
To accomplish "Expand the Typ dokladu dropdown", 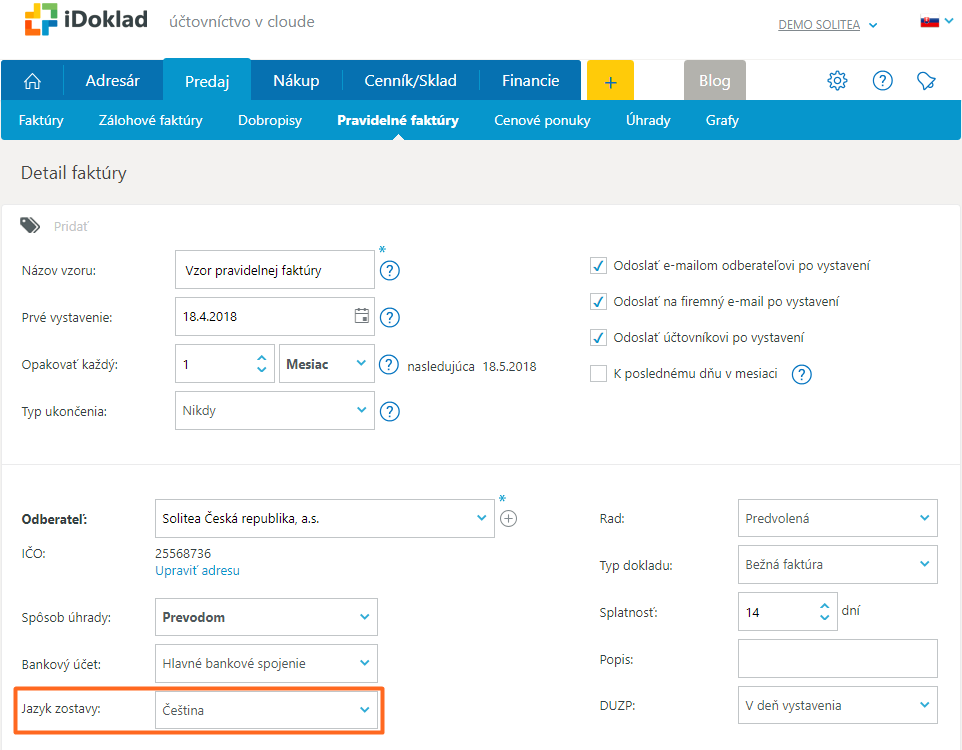I will click(x=837, y=565).
